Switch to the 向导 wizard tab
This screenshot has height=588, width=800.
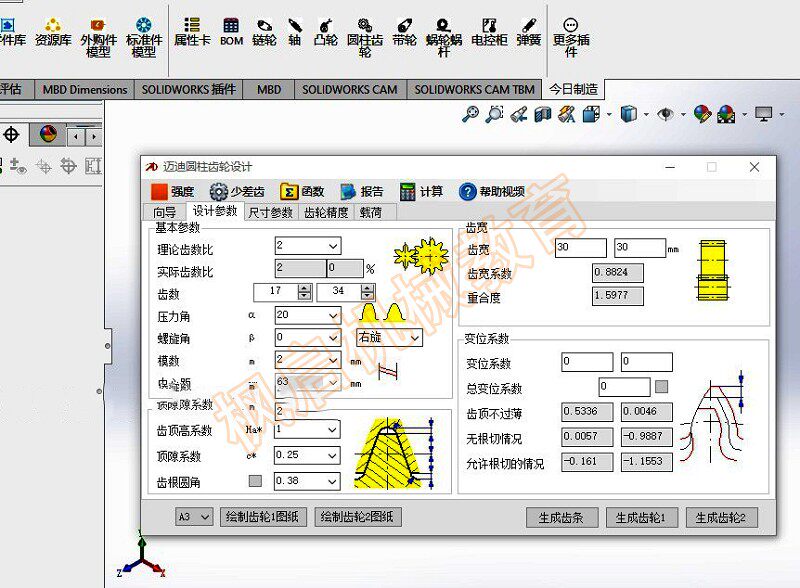tap(164, 212)
